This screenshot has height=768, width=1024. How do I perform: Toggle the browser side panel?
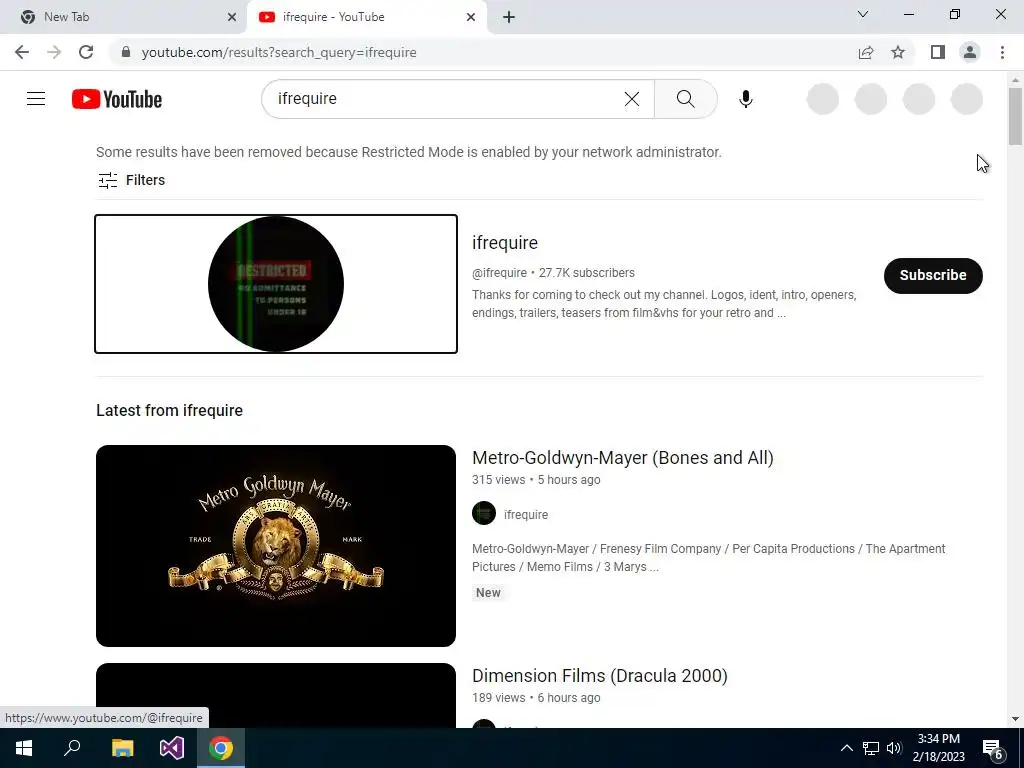coord(938,52)
